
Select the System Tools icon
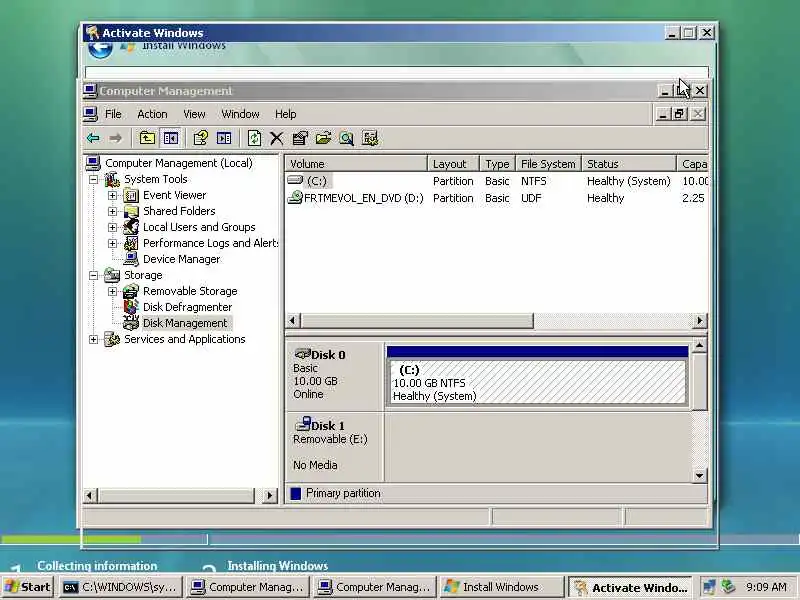tap(112, 179)
